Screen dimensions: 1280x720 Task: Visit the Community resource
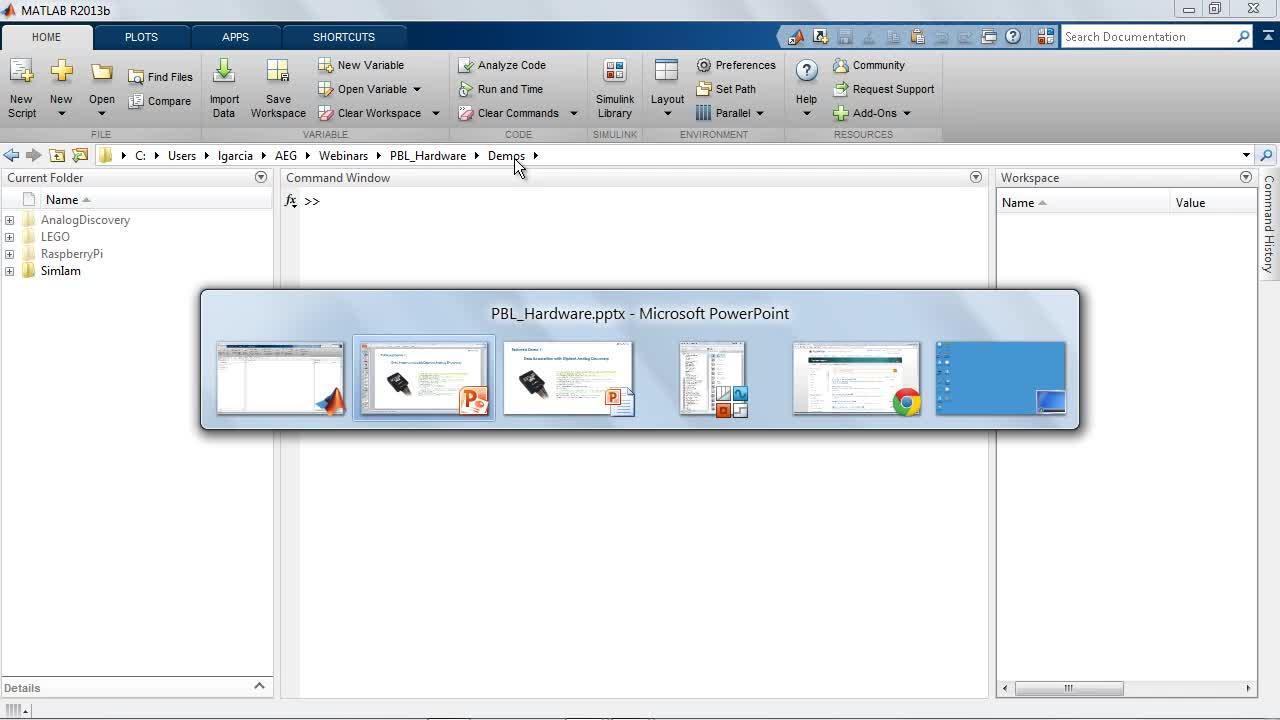pyautogui.click(x=869, y=65)
